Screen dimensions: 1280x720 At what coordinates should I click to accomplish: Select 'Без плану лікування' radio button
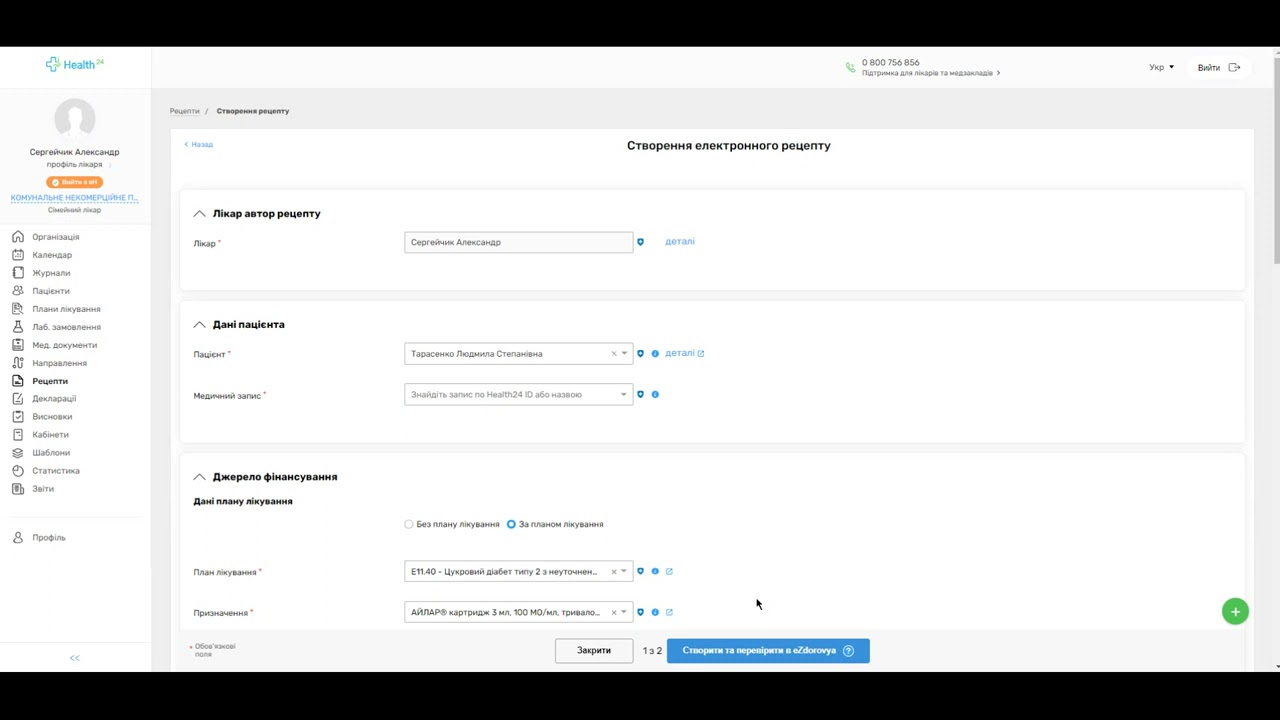[408, 524]
